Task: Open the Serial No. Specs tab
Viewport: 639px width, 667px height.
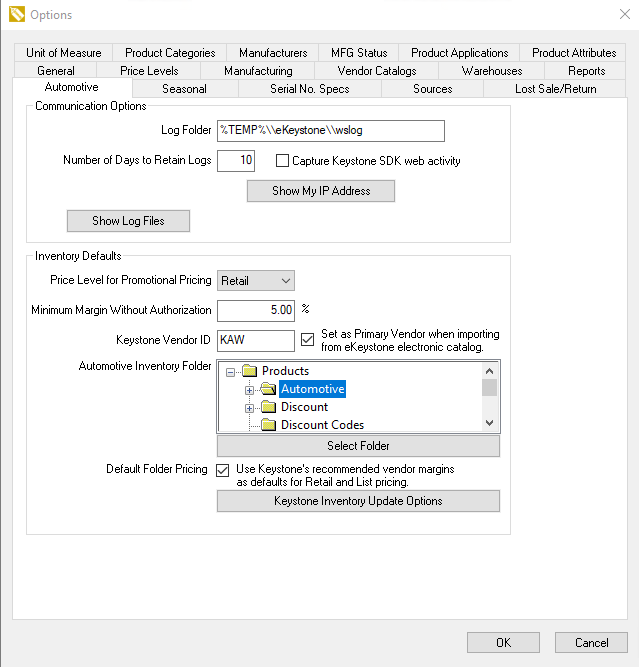Action: pyautogui.click(x=310, y=89)
